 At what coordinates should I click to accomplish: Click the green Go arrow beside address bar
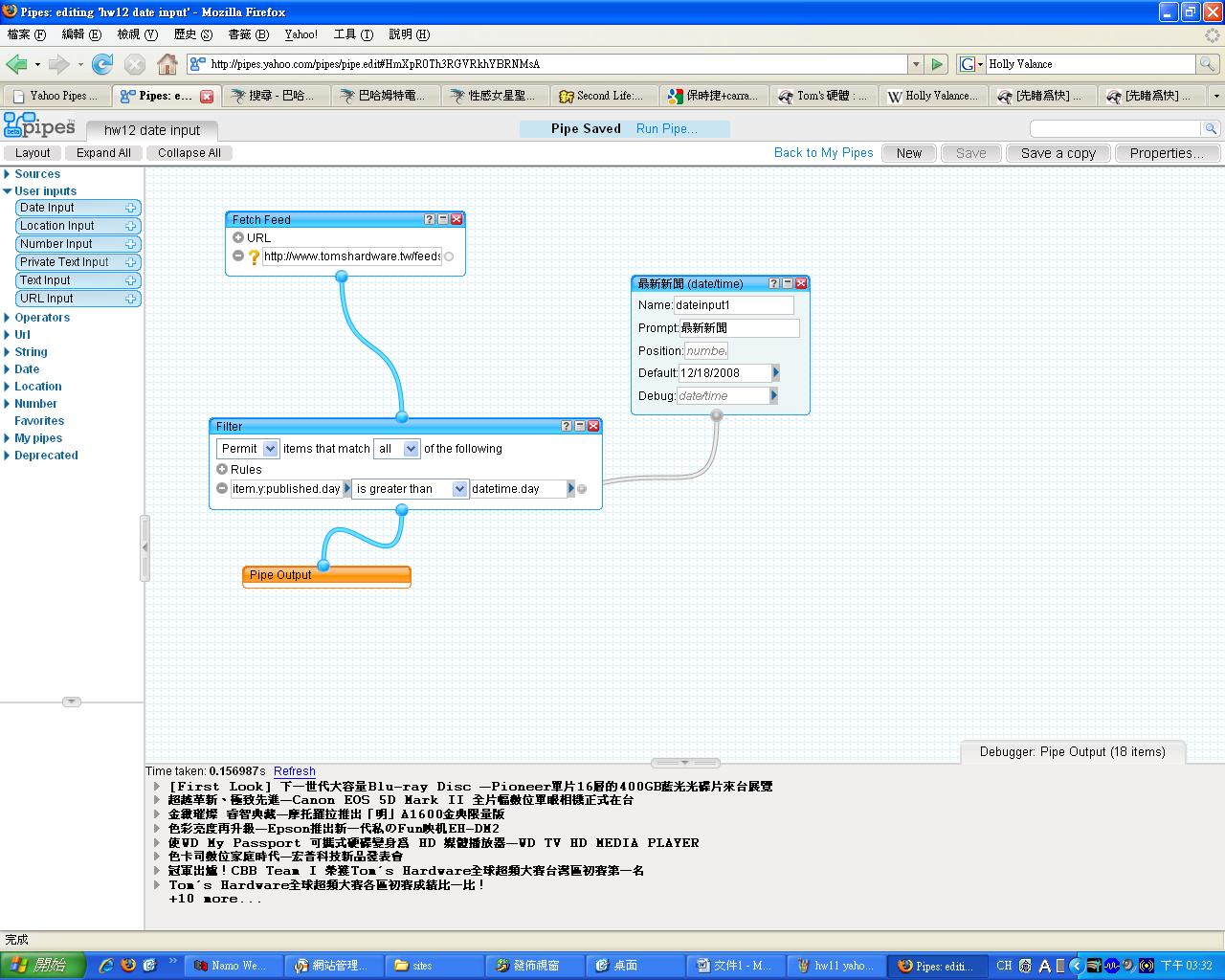click(938, 64)
